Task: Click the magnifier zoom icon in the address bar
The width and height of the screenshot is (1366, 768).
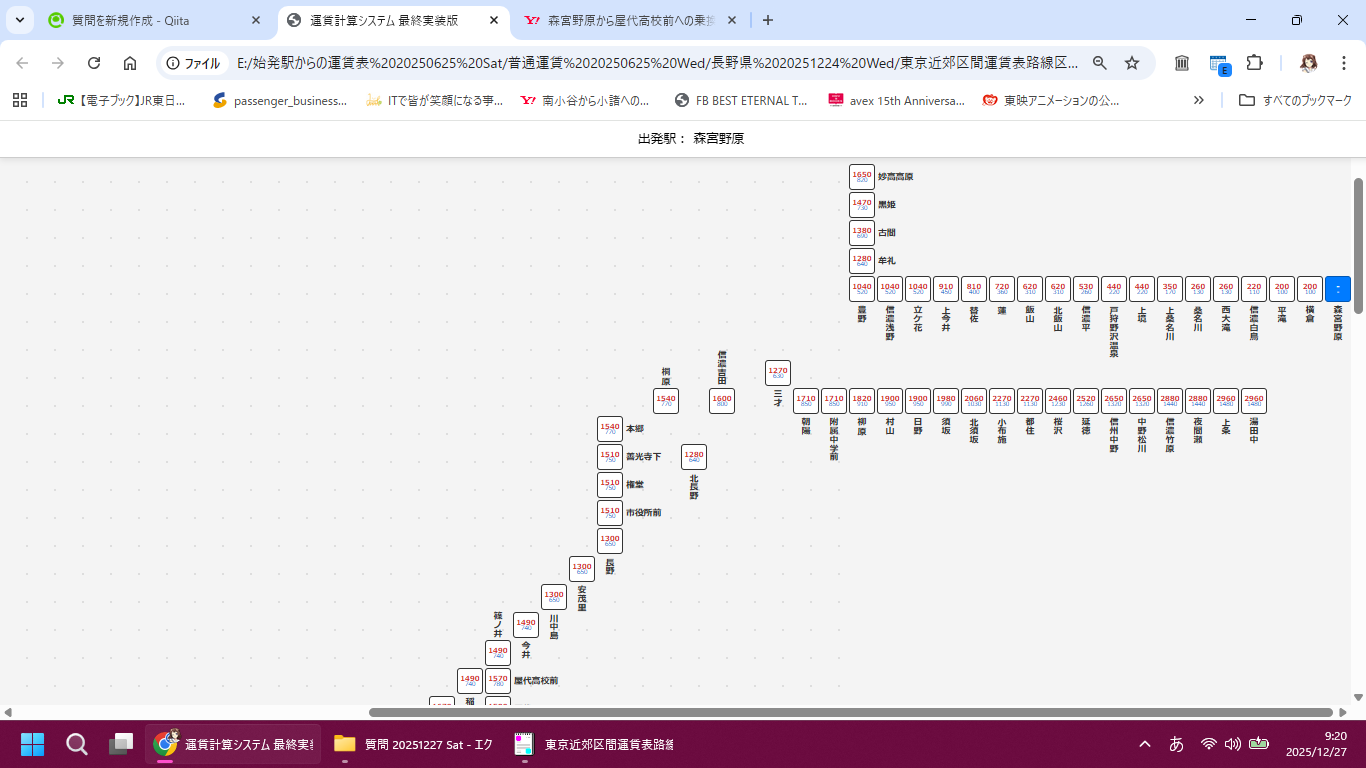Action: [x=1099, y=62]
